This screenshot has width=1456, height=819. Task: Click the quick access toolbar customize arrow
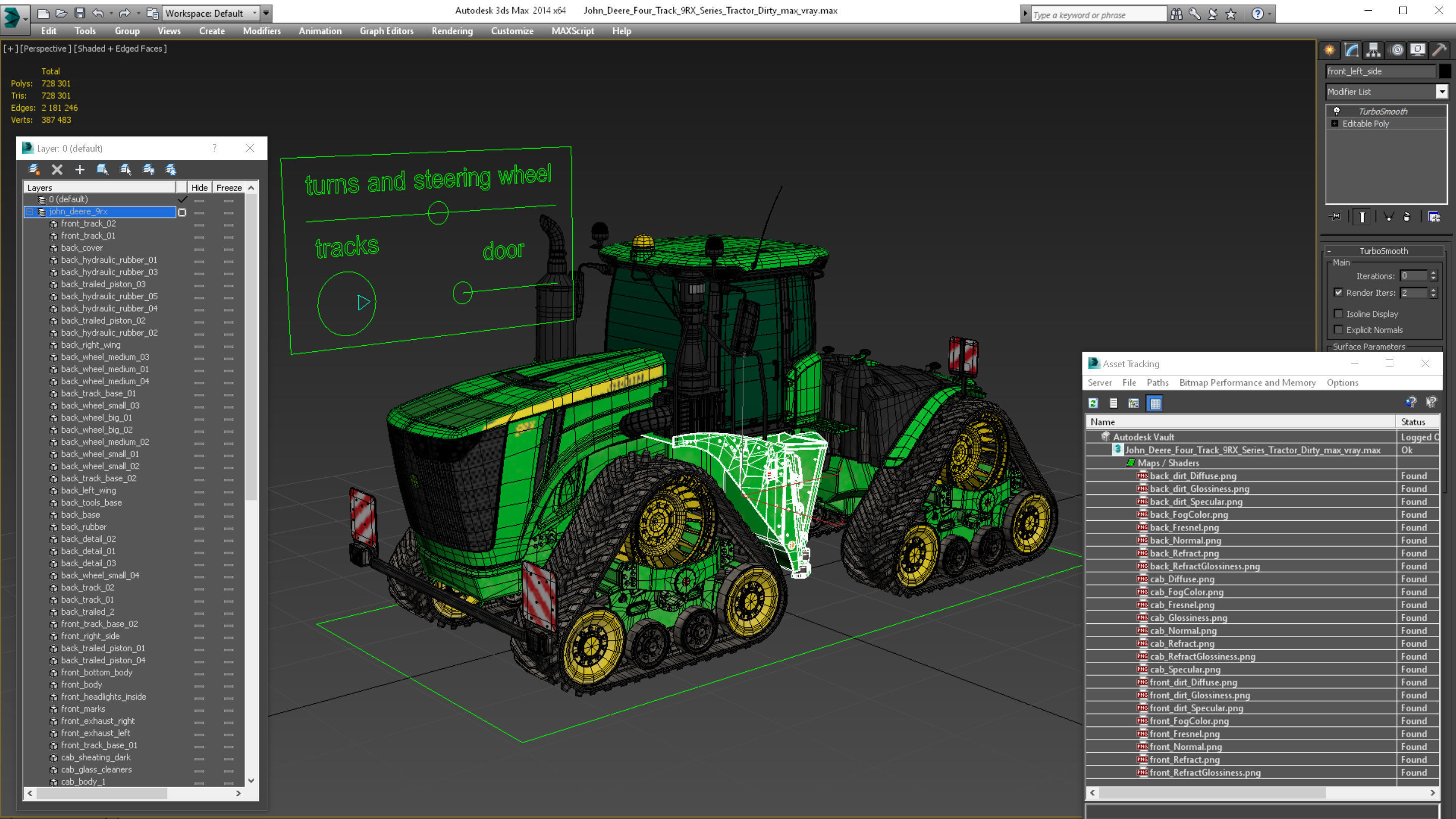pos(266,13)
